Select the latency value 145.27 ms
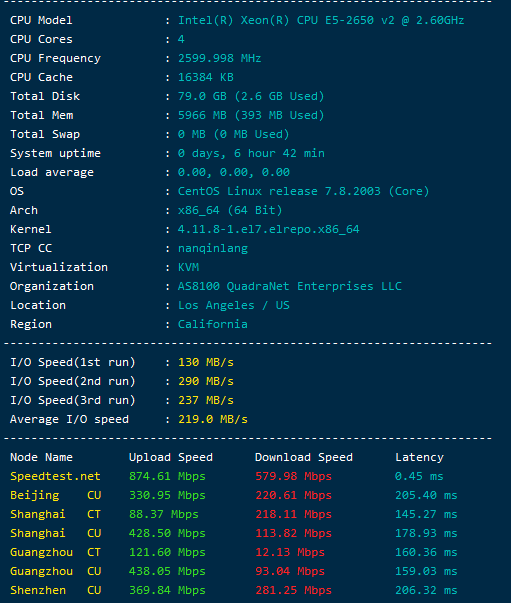This screenshot has height=603, width=511. pos(426,514)
